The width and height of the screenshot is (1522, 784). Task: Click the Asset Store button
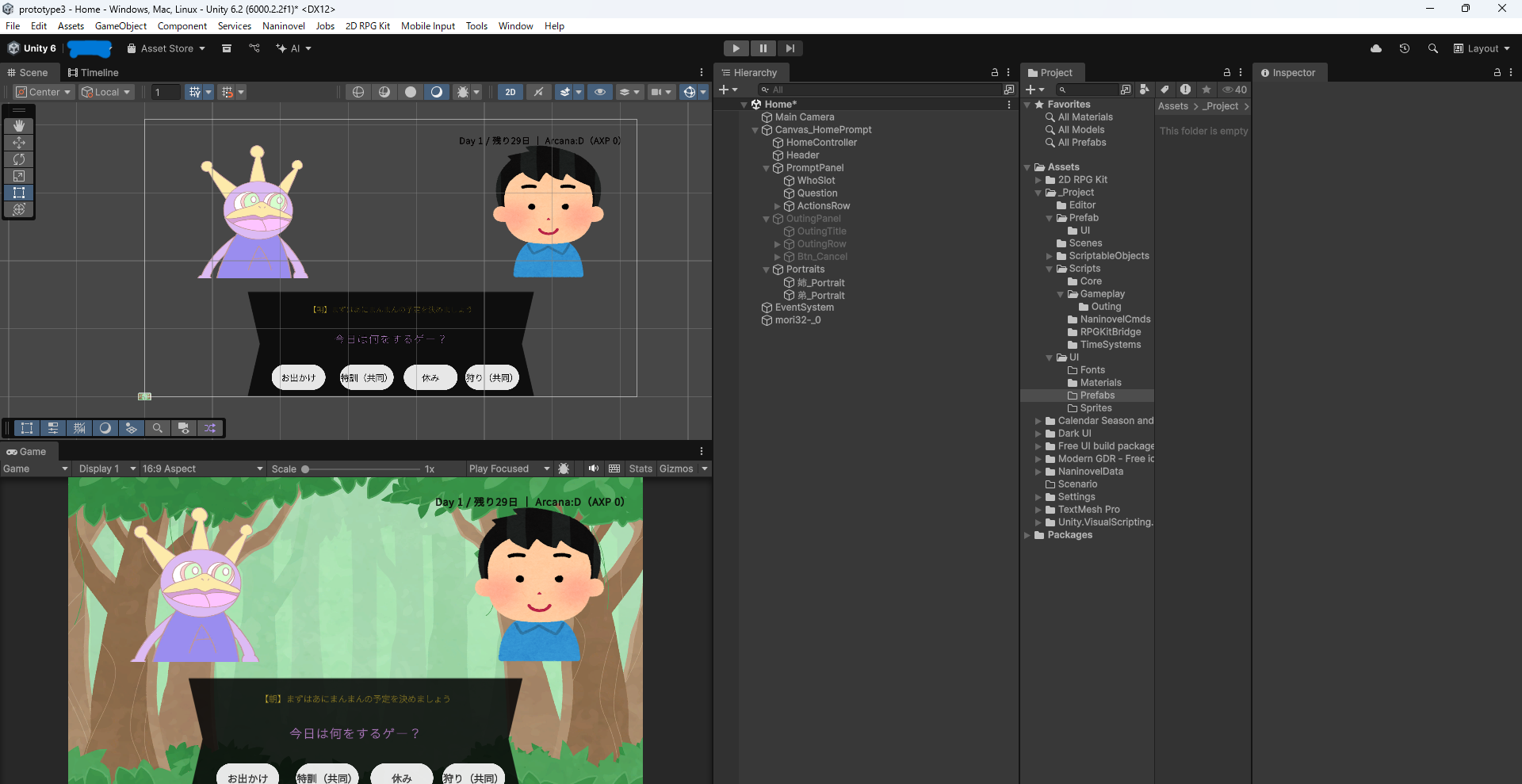(166, 48)
